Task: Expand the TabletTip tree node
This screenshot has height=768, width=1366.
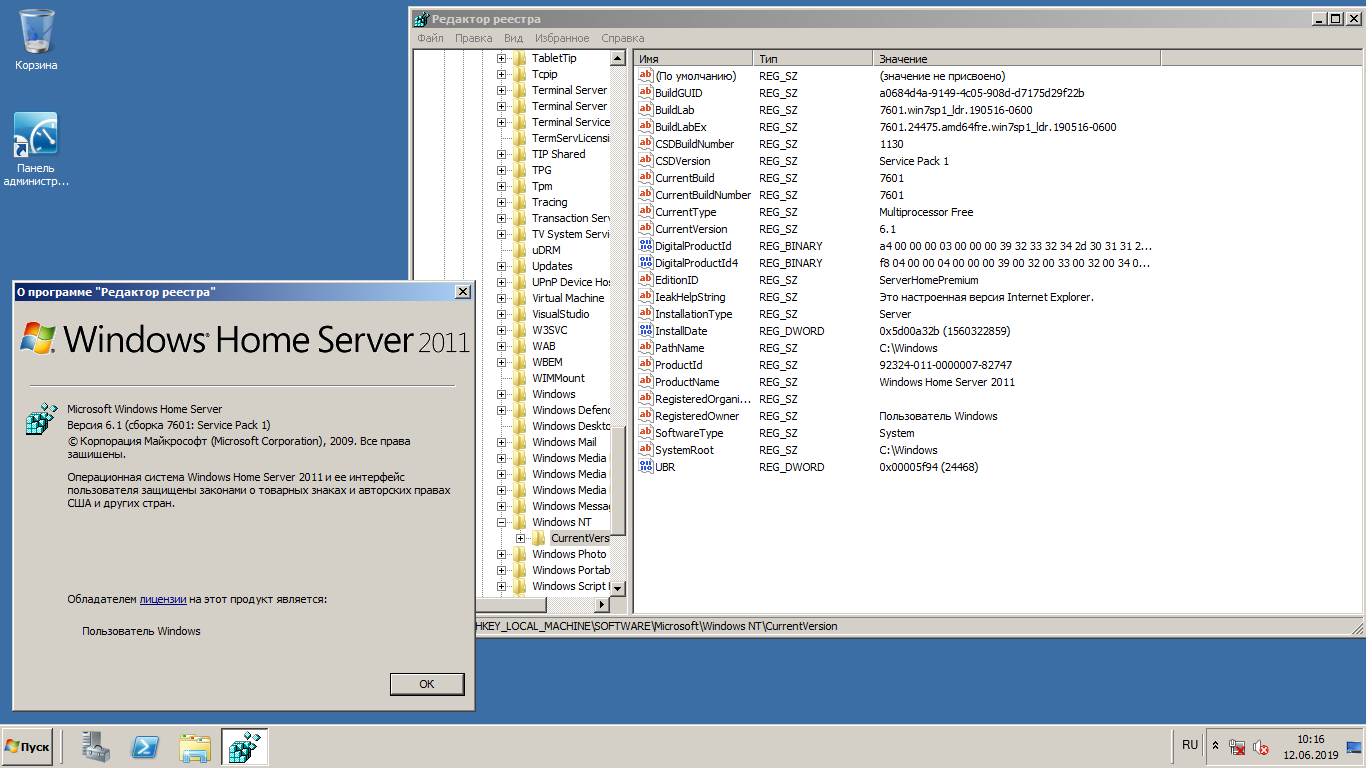Action: pos(502,58)
